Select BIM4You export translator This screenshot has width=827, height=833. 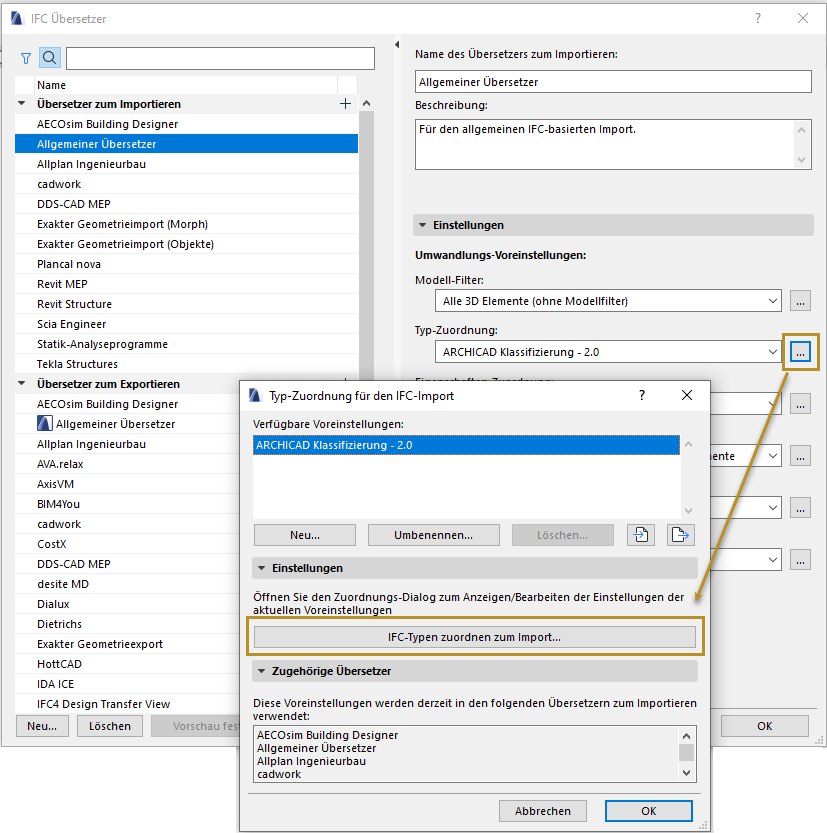point(127,504)
